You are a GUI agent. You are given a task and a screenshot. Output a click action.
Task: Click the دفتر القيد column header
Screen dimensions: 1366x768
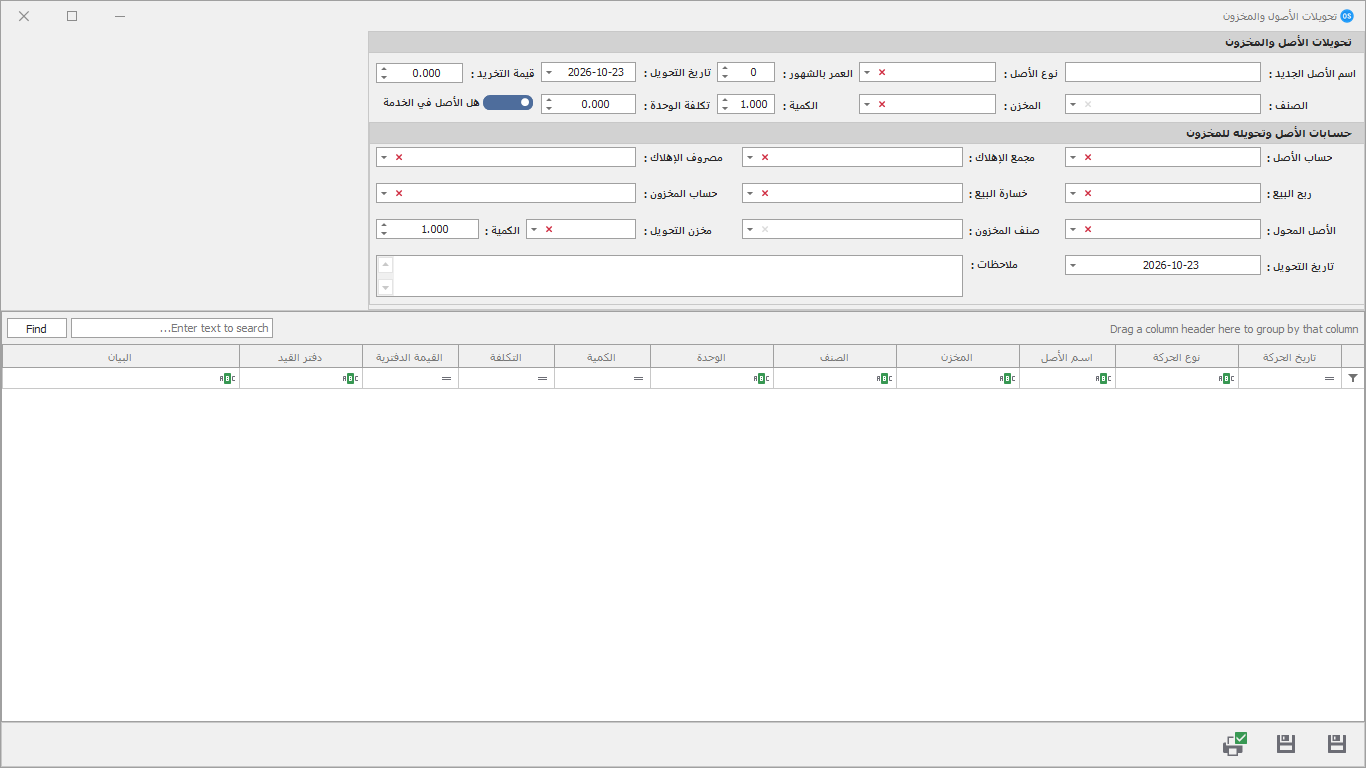pyautogui.click(x=301, y=357)
